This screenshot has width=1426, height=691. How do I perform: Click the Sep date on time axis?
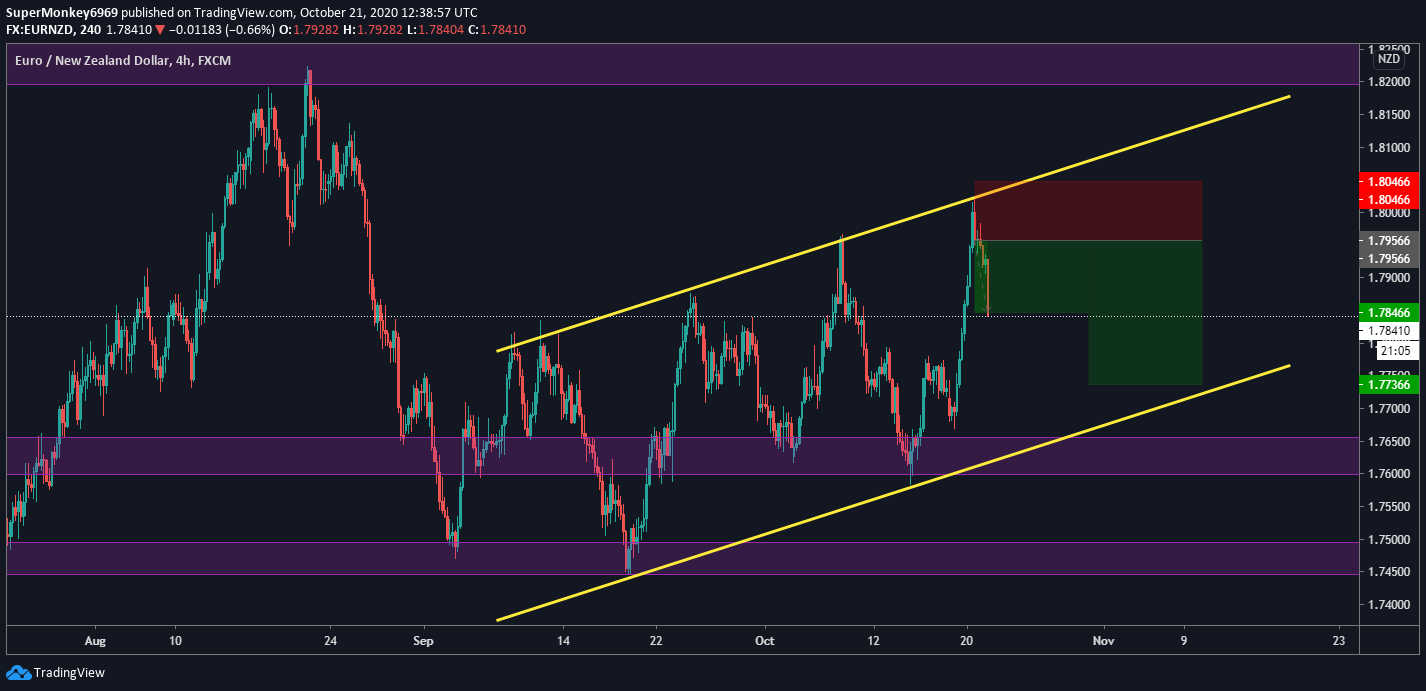pos(424,640)
